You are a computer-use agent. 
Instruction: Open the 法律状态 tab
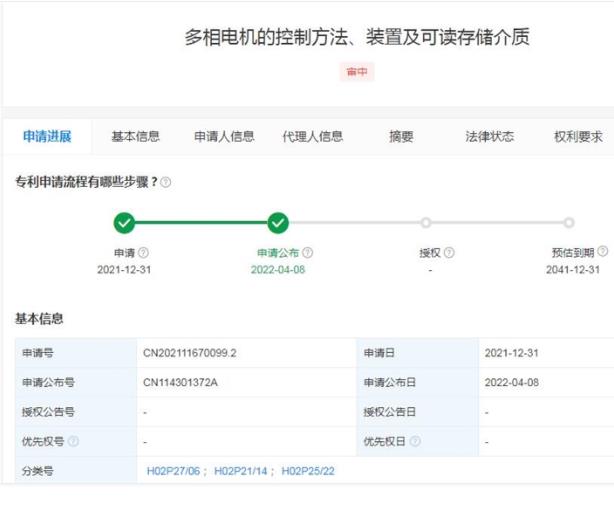coord(490,137)
